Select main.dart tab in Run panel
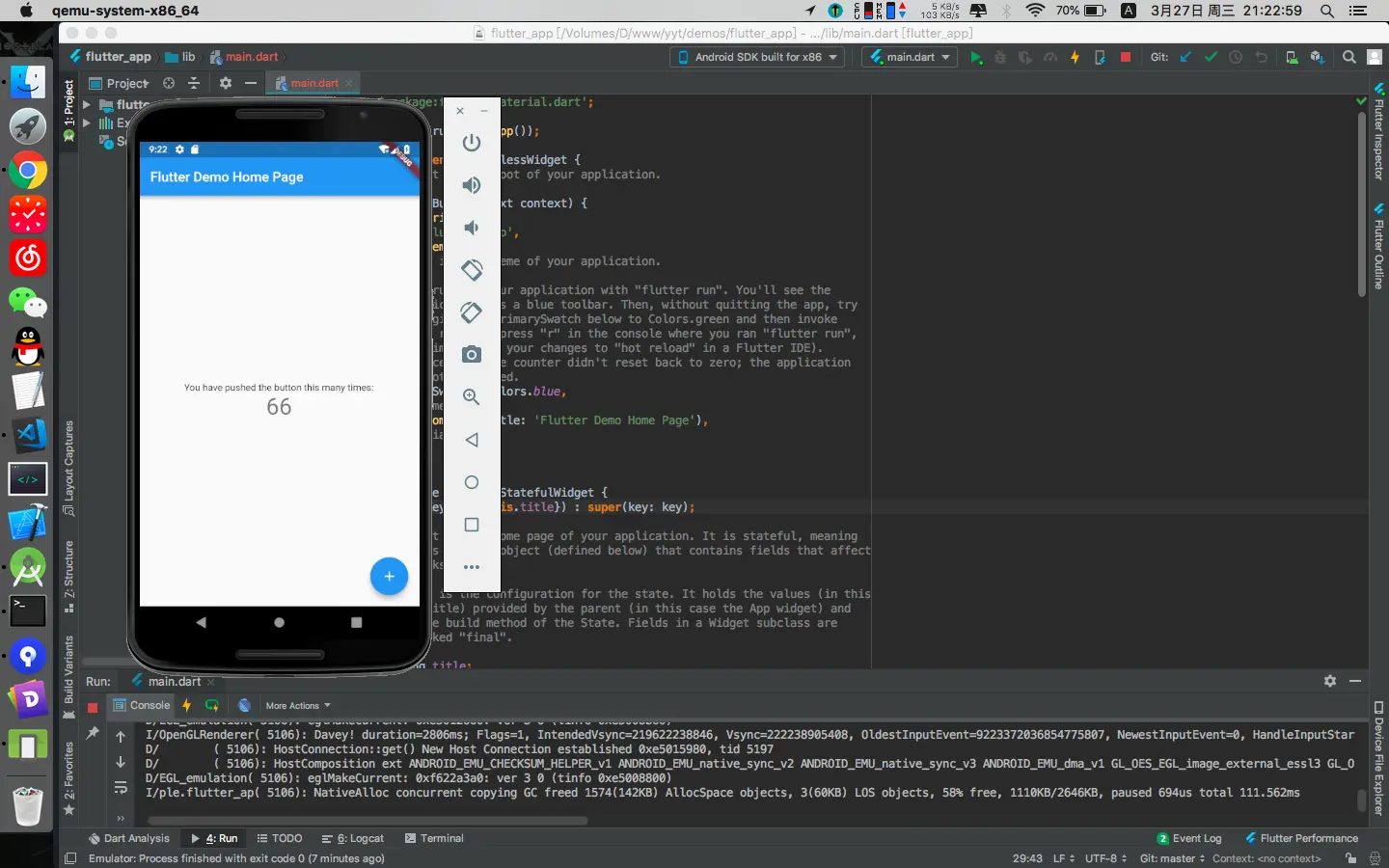 (175, 681)
